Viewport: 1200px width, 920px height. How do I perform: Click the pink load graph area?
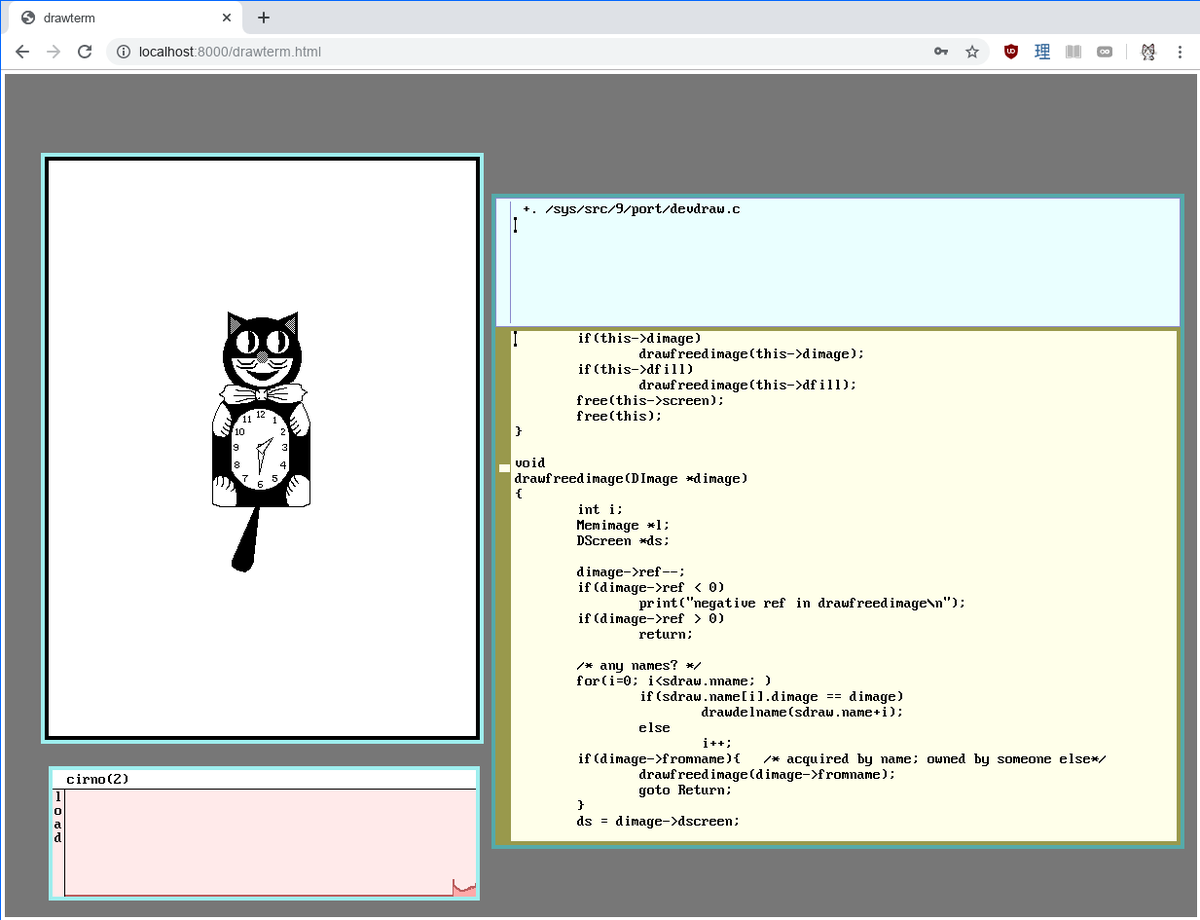coord(271,843)
